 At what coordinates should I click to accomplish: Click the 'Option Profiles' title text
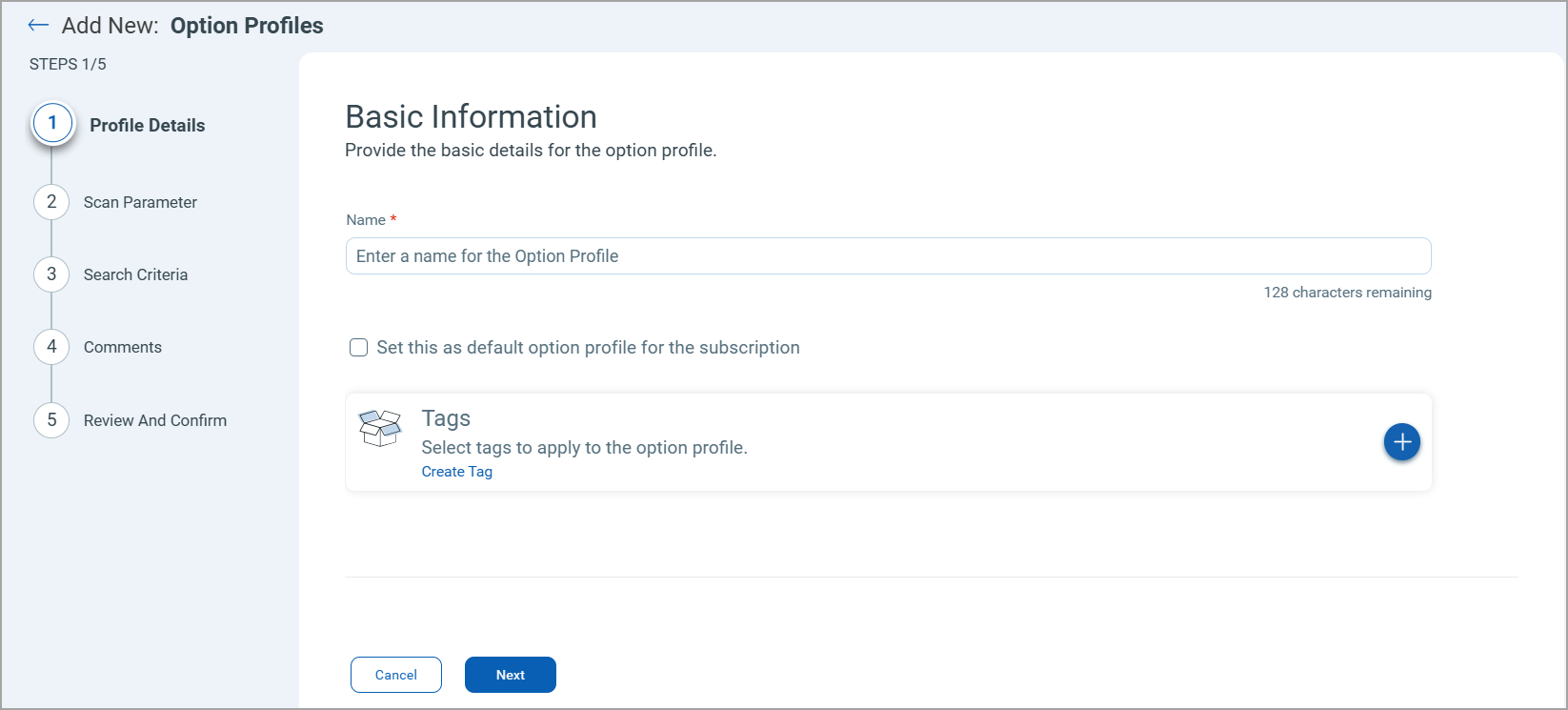[247, 26]
